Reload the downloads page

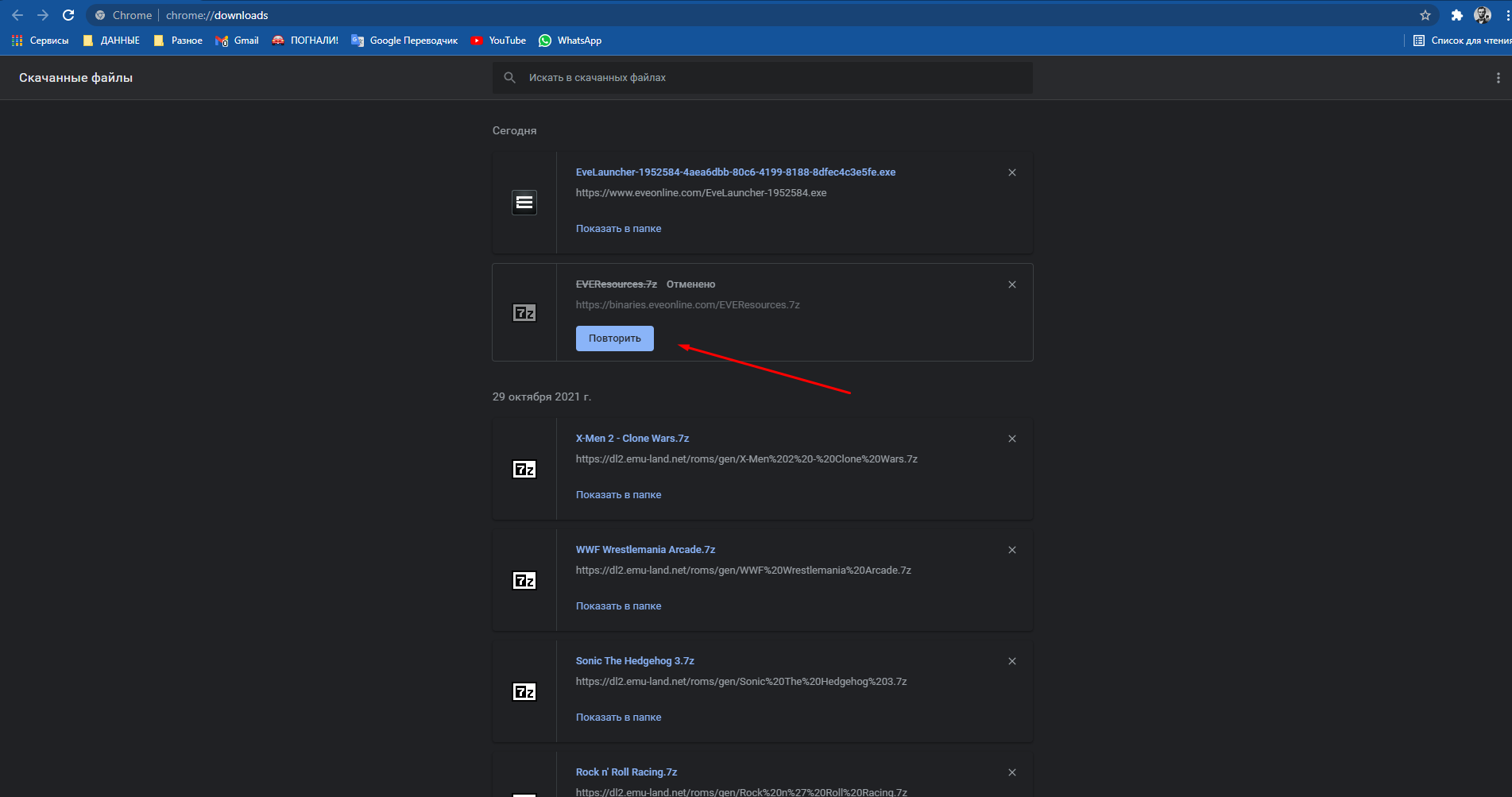68,15
